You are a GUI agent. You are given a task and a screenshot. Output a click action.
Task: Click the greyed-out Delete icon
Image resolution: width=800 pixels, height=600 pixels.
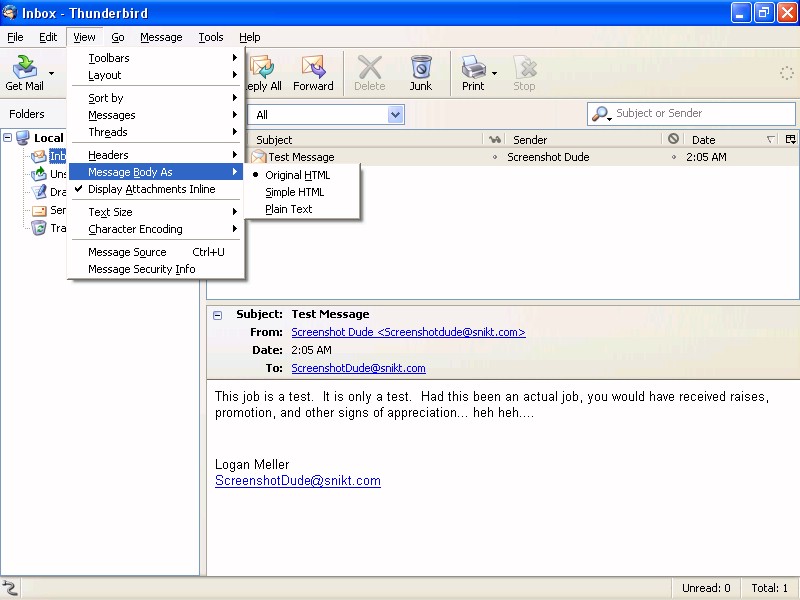pyautogui.click(x=370, y=66)
